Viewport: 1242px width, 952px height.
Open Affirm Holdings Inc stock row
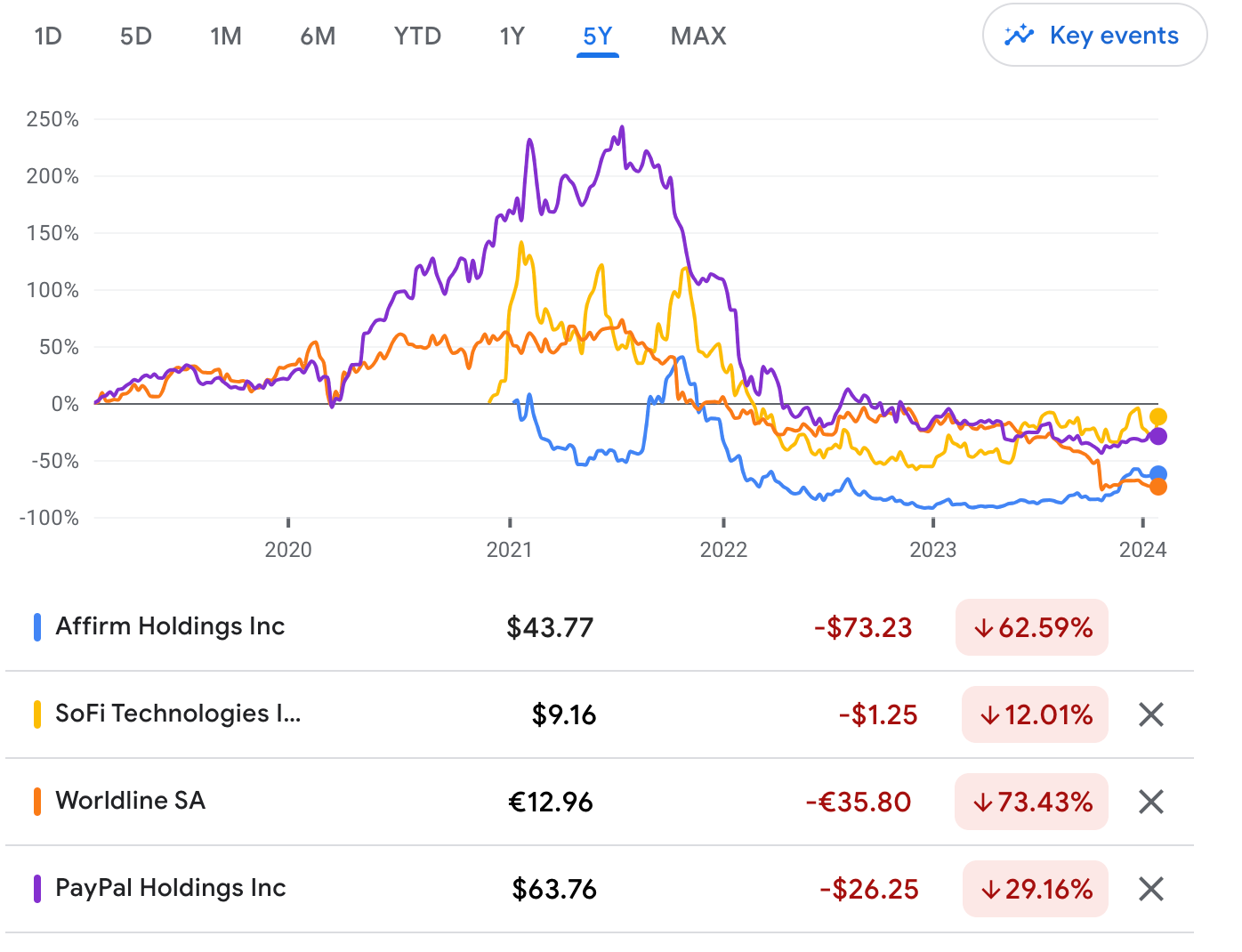pyautogui.click(x=600, y=627)
